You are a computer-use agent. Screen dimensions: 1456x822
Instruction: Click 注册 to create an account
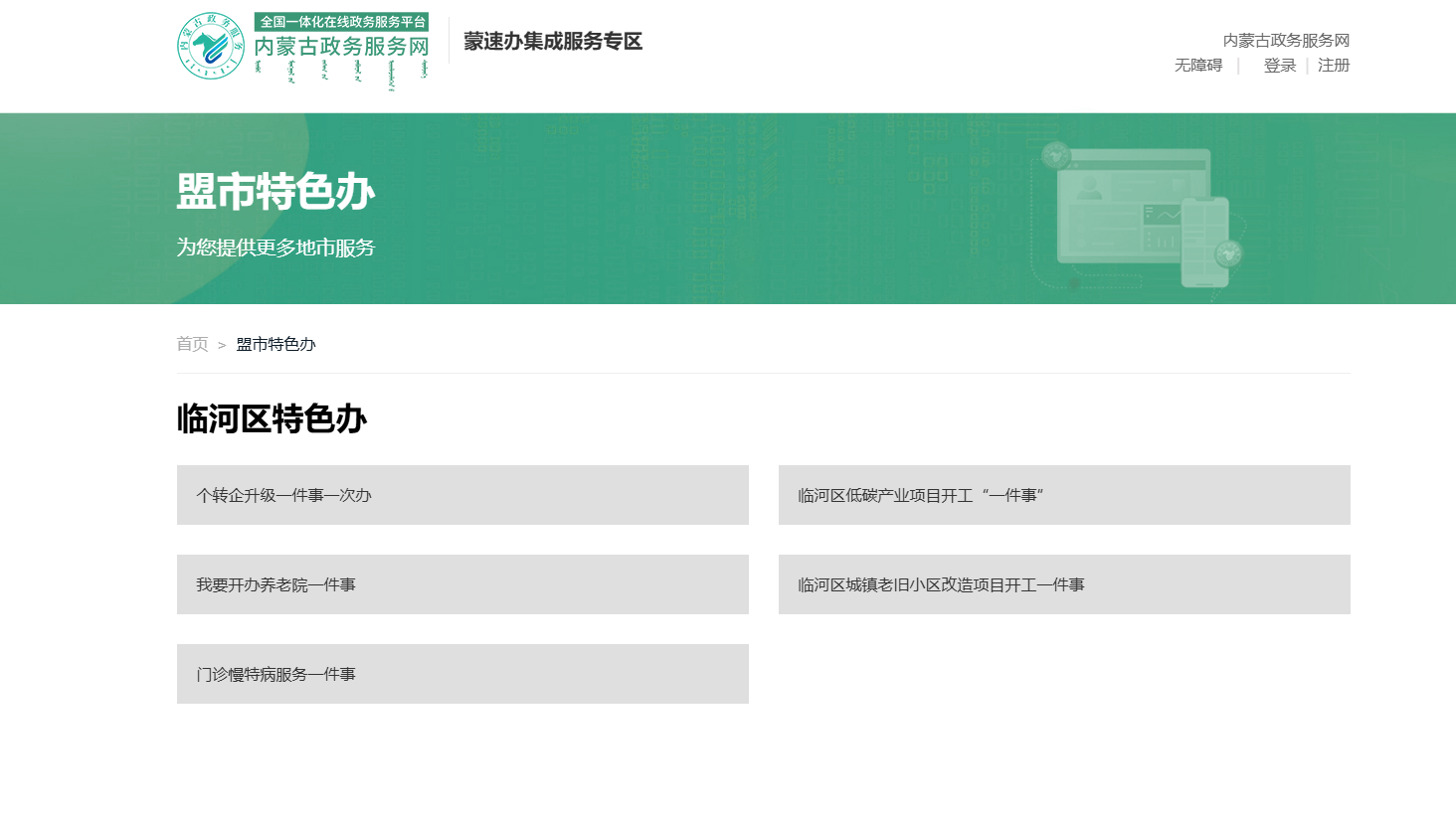click(x=1333, y=65)
